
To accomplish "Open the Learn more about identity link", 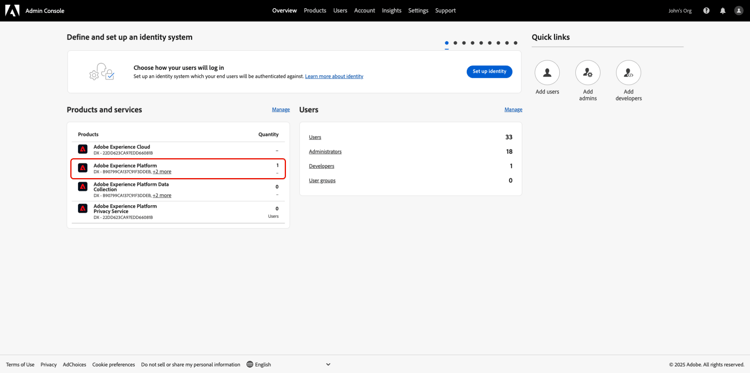I will pyautogui.click(x=334, y=77).
